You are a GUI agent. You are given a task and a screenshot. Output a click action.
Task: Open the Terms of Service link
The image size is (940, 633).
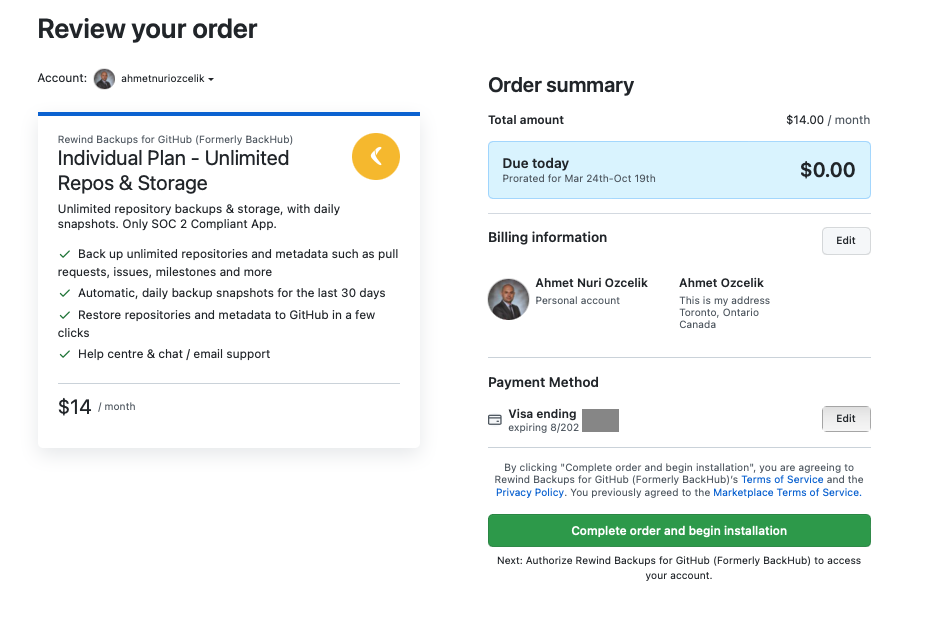coord(782,480)
